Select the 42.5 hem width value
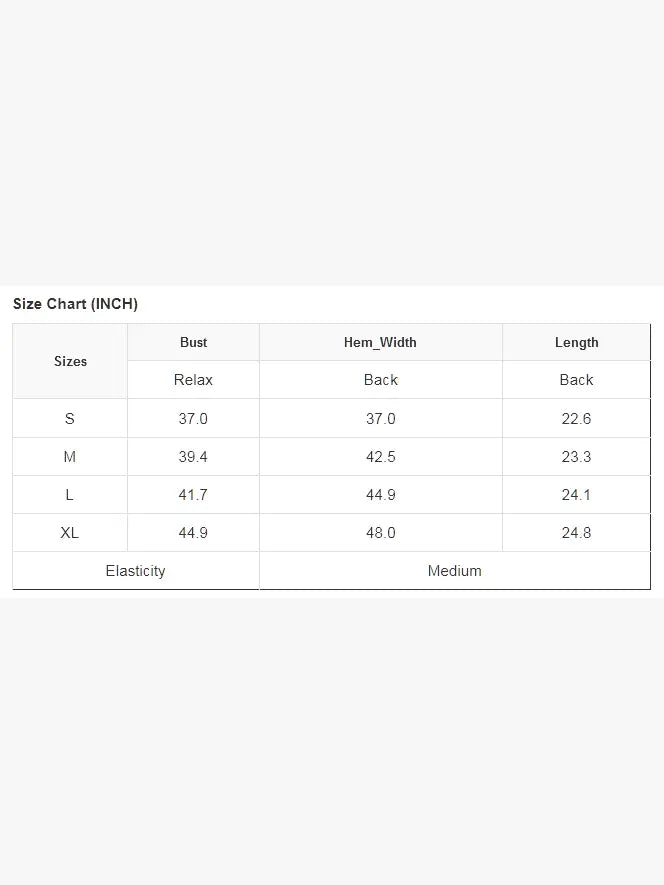The height and width of the screenshot is (885, 664). (x=381, y=457)
